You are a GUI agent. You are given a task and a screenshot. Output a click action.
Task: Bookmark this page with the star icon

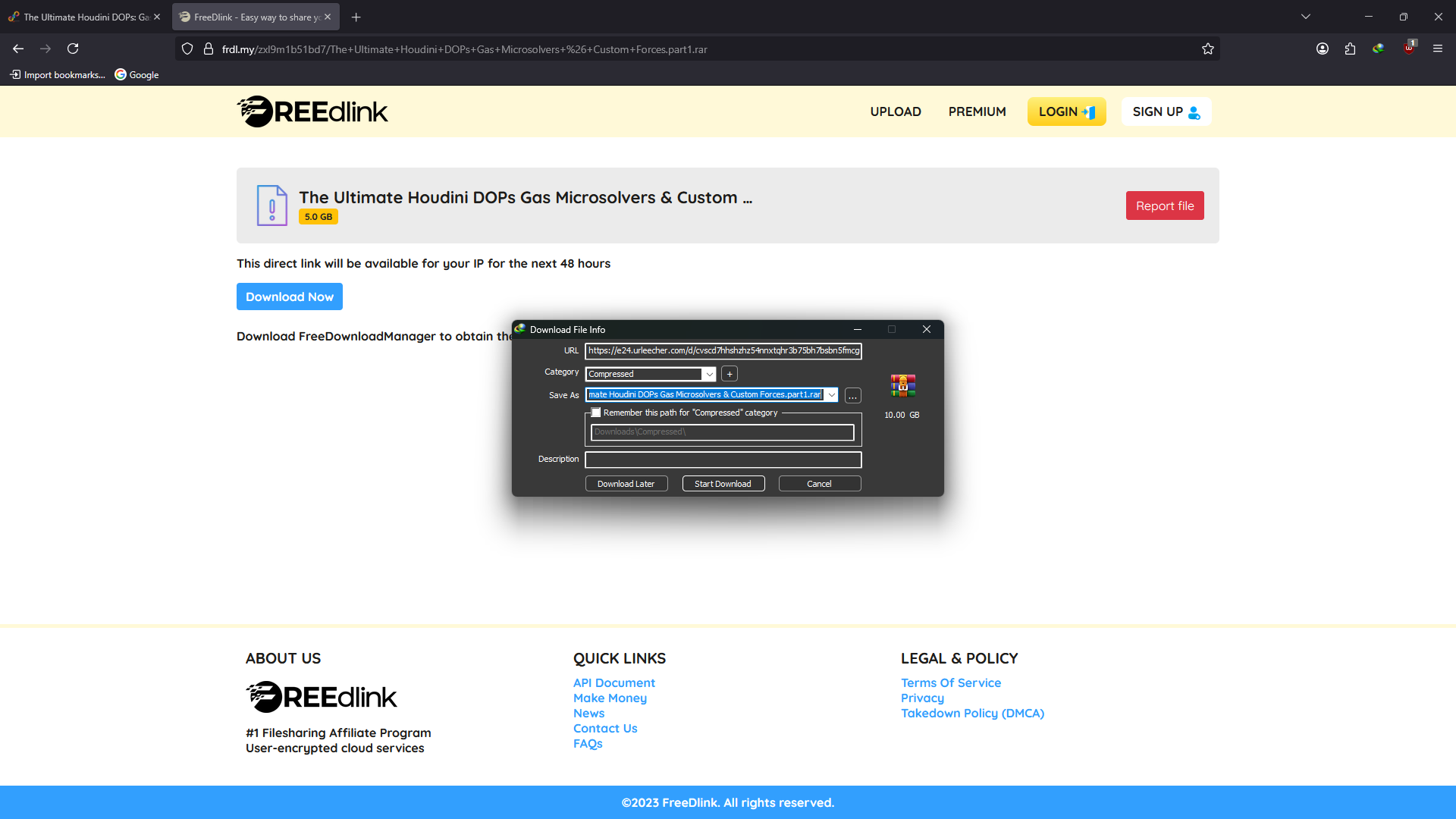coord(1208,49)
